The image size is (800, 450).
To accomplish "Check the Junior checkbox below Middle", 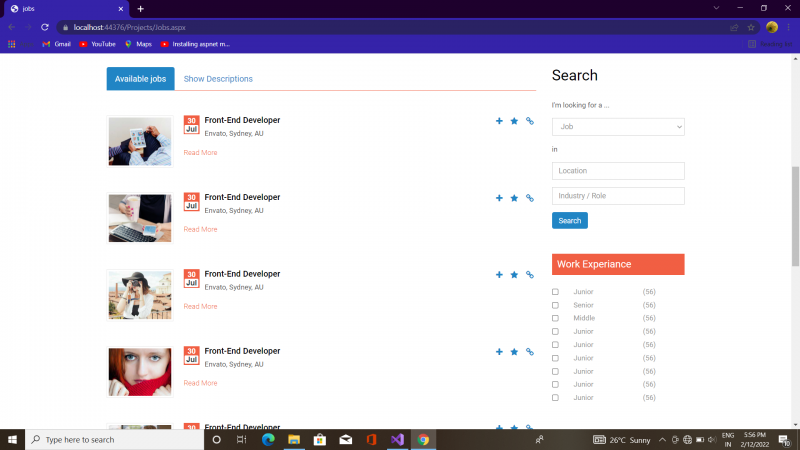I will (x=555, y=332).
